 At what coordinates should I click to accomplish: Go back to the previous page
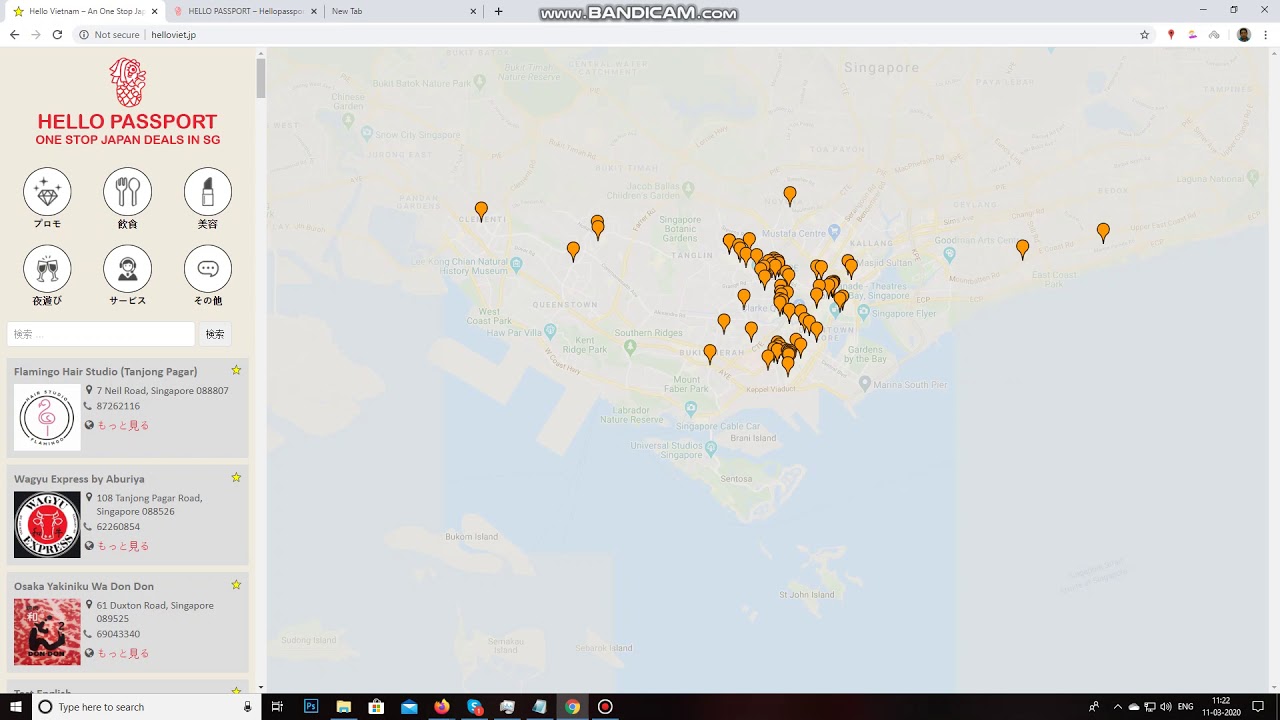[14, 35]
